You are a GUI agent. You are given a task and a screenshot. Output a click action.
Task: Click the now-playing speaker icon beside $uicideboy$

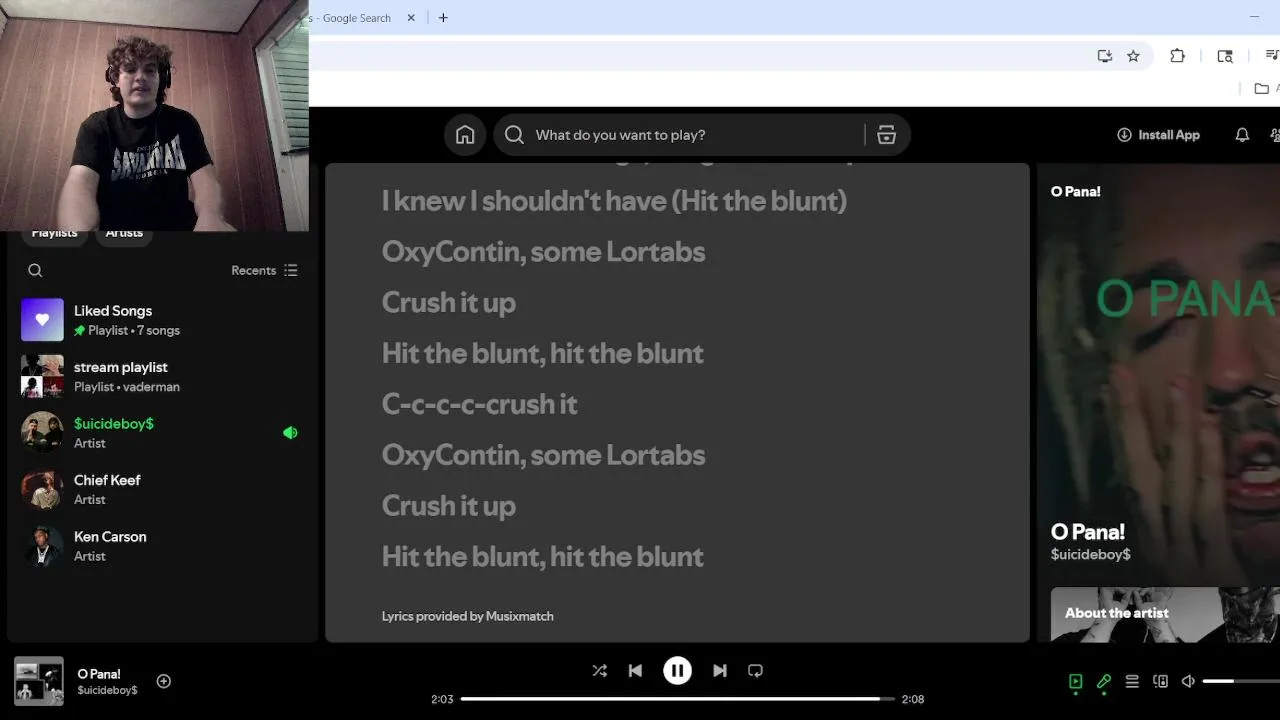(290, 433)
